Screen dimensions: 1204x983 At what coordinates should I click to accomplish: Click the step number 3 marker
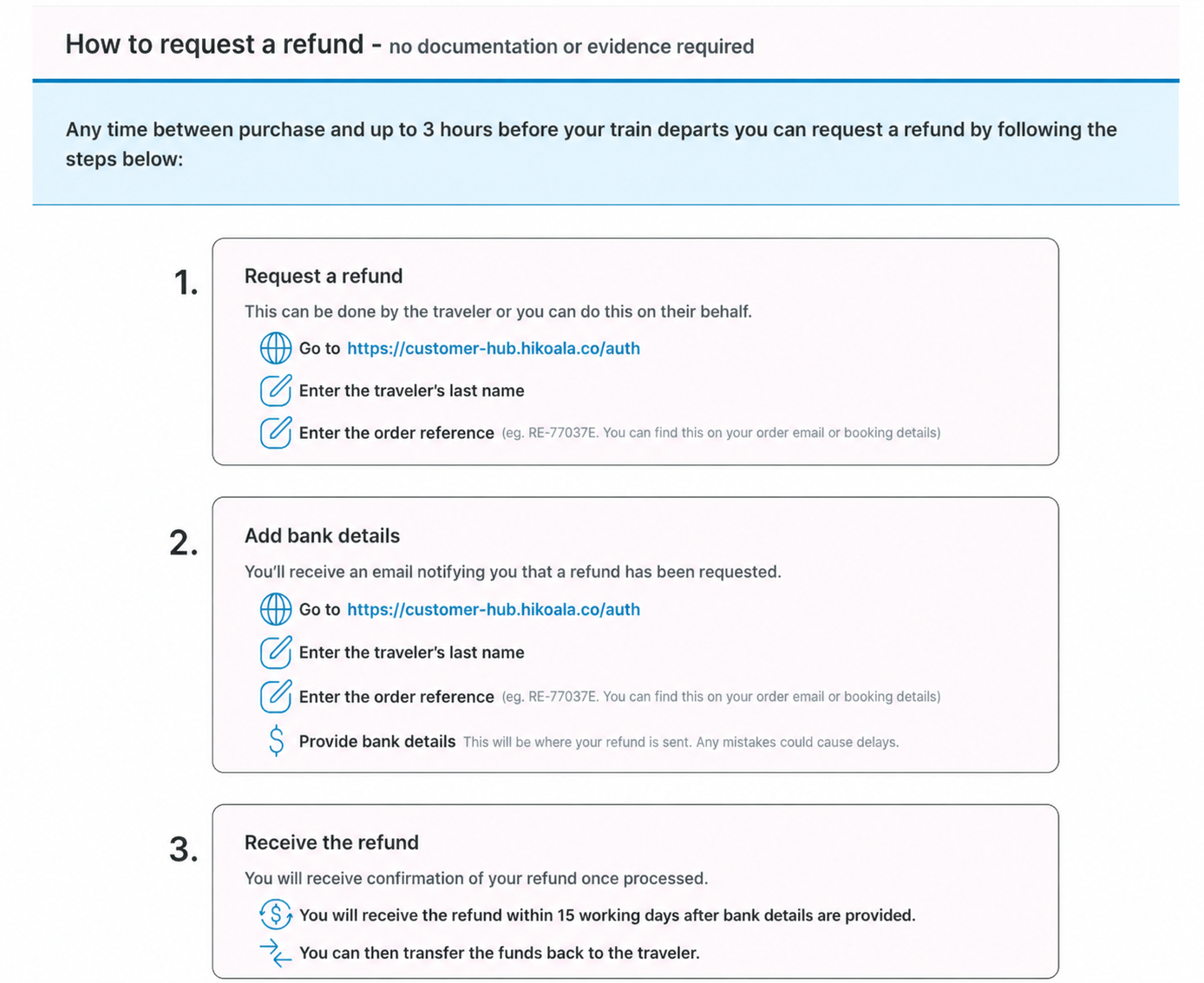(x=184, y=849)
